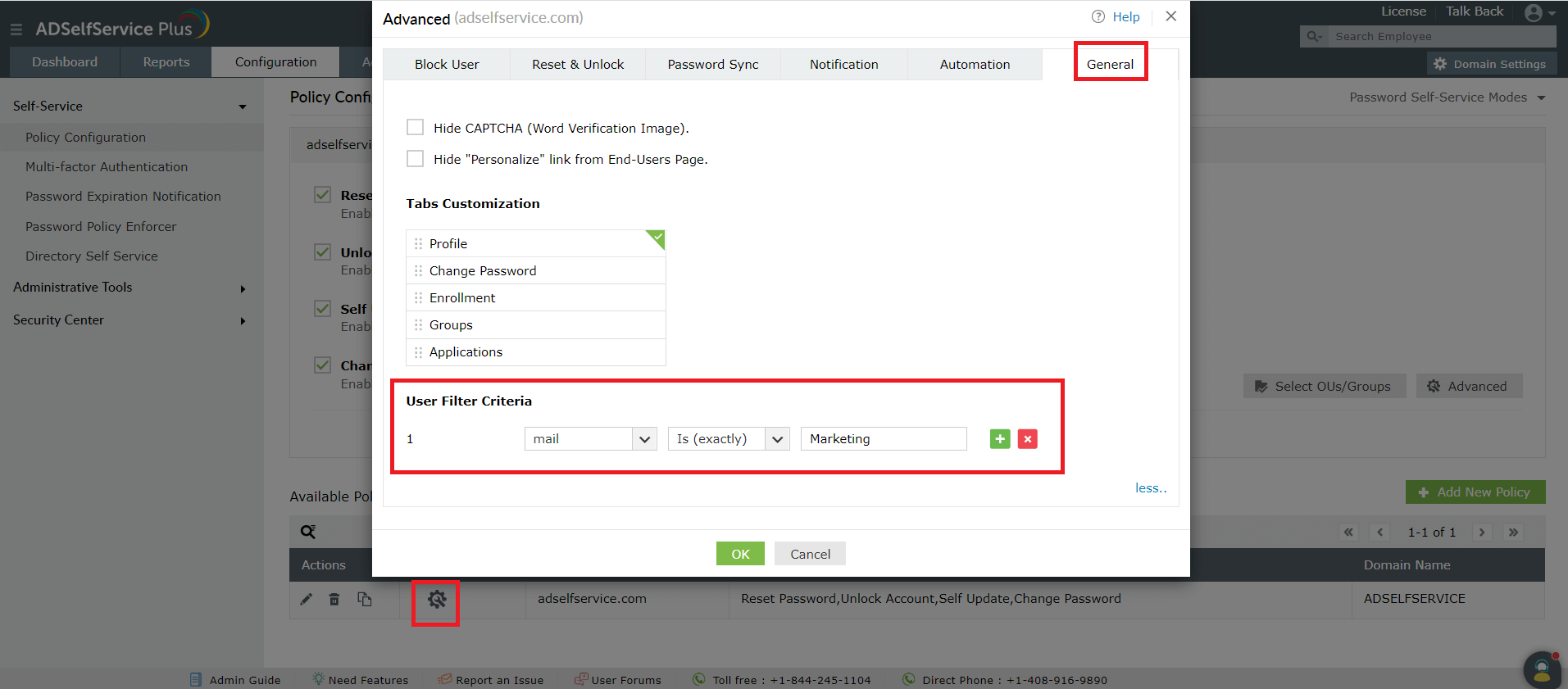Viewport: 1568px width, 689px height.
Task: Go to previous page of policies
Action: [x=1380, y=533]
